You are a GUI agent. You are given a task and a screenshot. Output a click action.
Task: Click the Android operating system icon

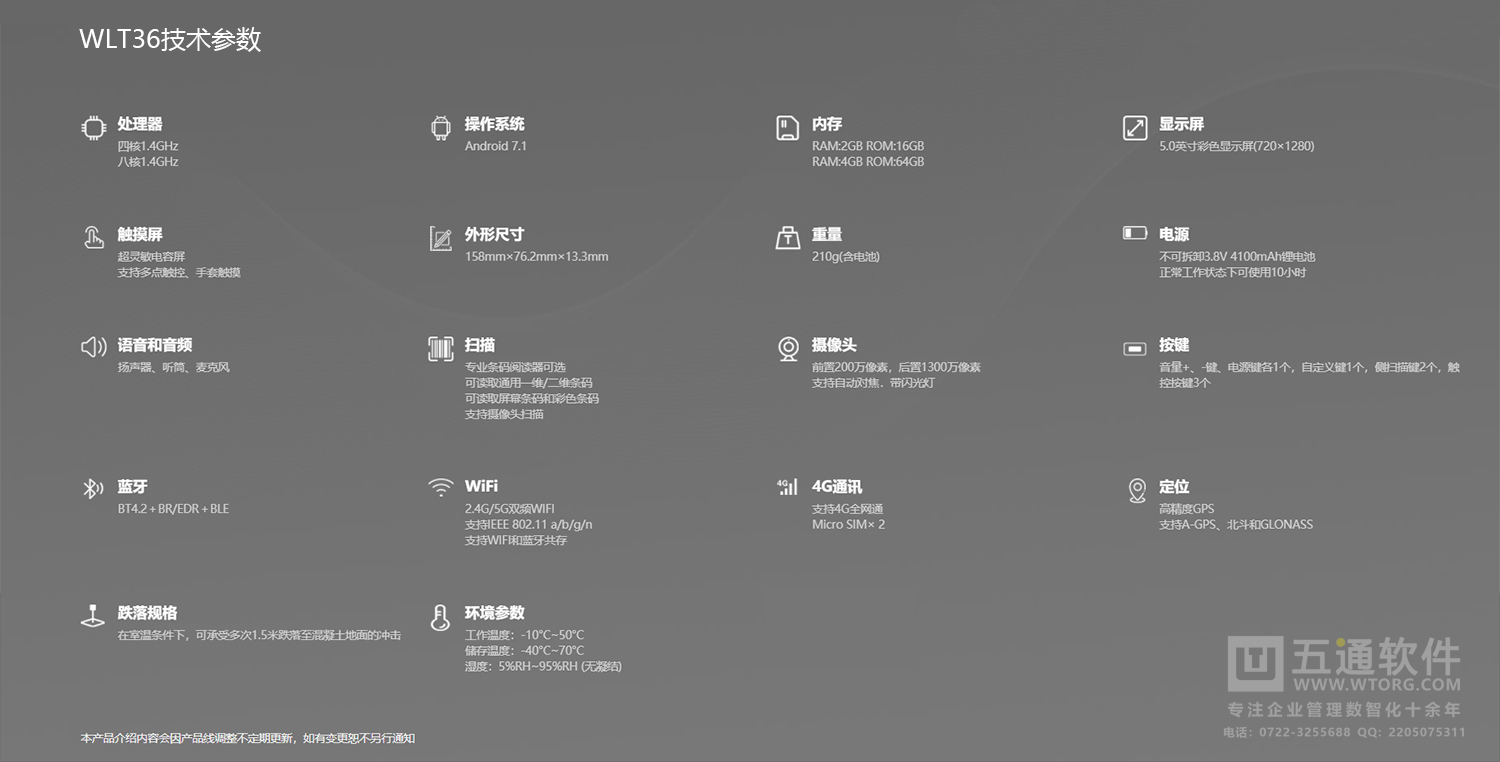440,128
